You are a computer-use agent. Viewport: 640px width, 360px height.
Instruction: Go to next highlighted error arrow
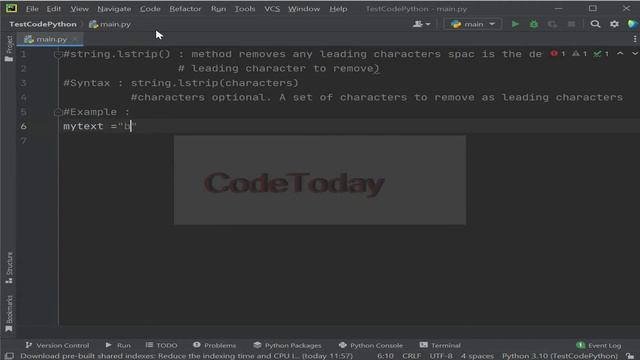(635, 53)
